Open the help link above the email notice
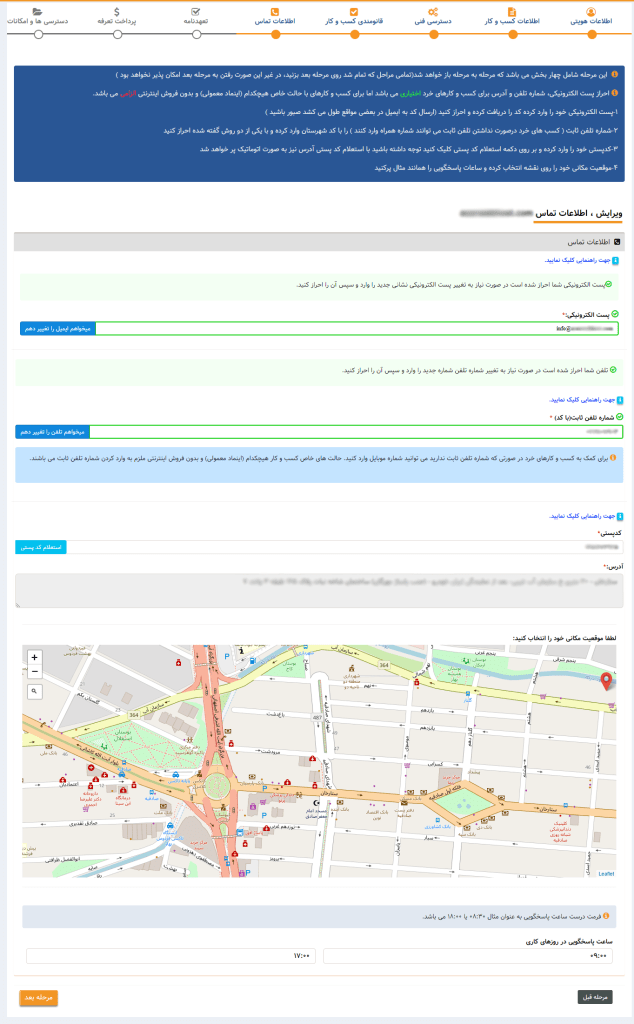 click(578, 261)
